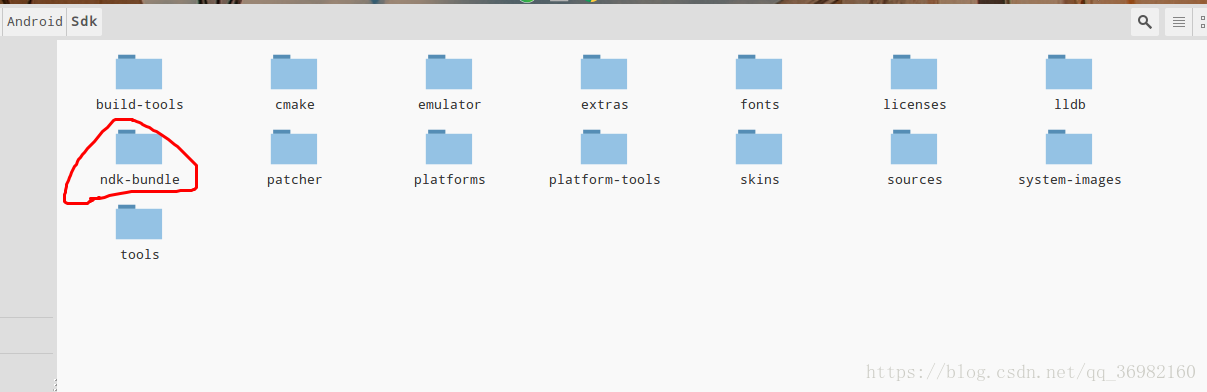Click the 'licenses' name label
Screen dimensions: 1207x392
pyautogui.click(x=915, y=105)
